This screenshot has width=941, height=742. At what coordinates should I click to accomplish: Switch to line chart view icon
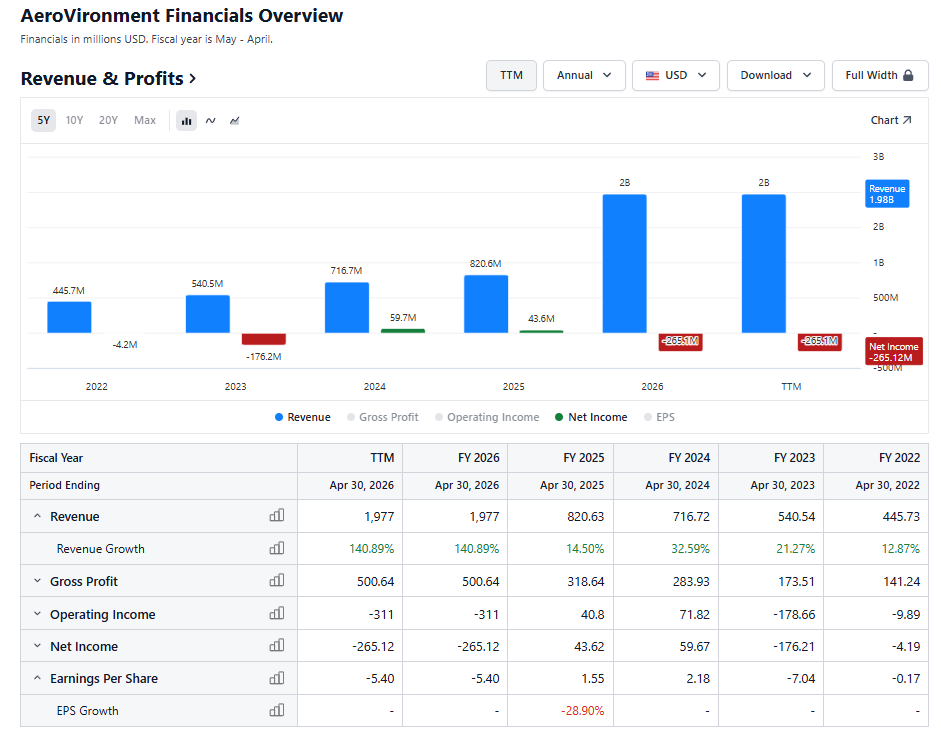click(211, 121)
